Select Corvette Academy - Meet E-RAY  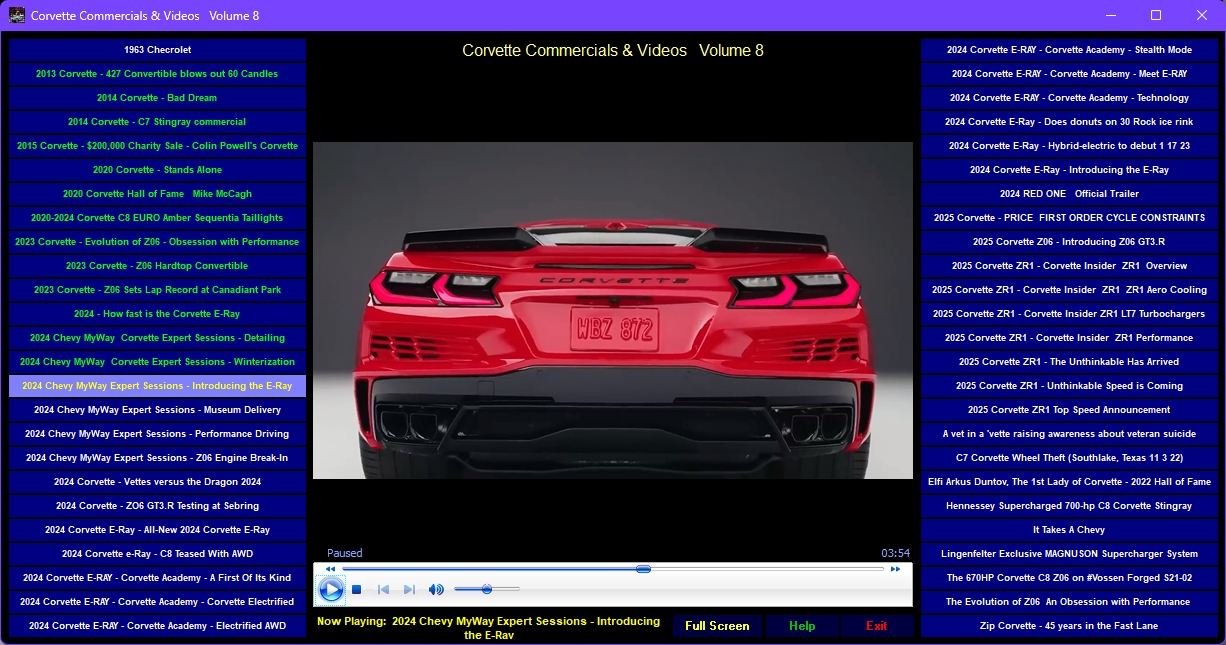1069,73
